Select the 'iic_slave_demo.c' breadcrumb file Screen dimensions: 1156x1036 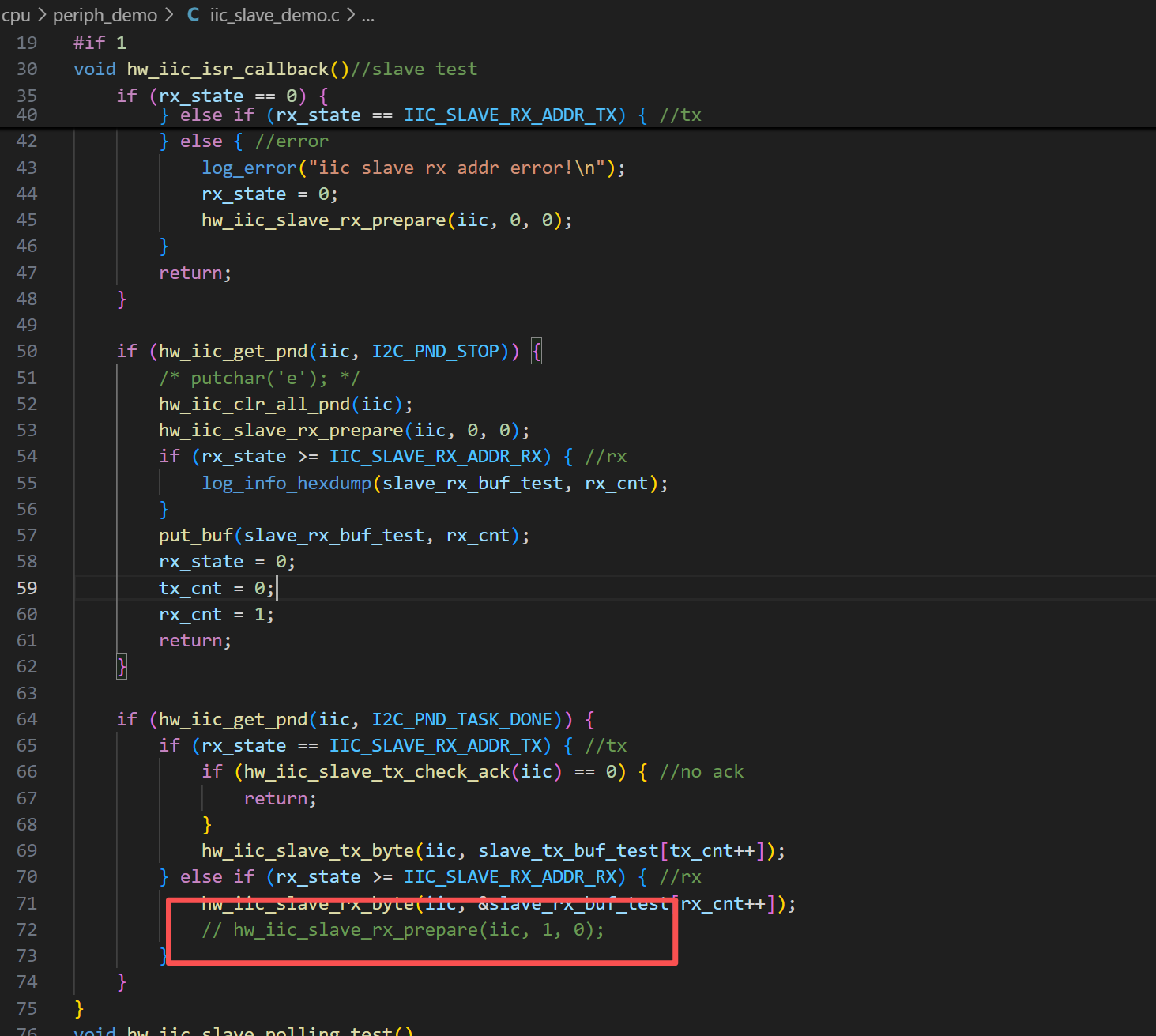(274, 15)
